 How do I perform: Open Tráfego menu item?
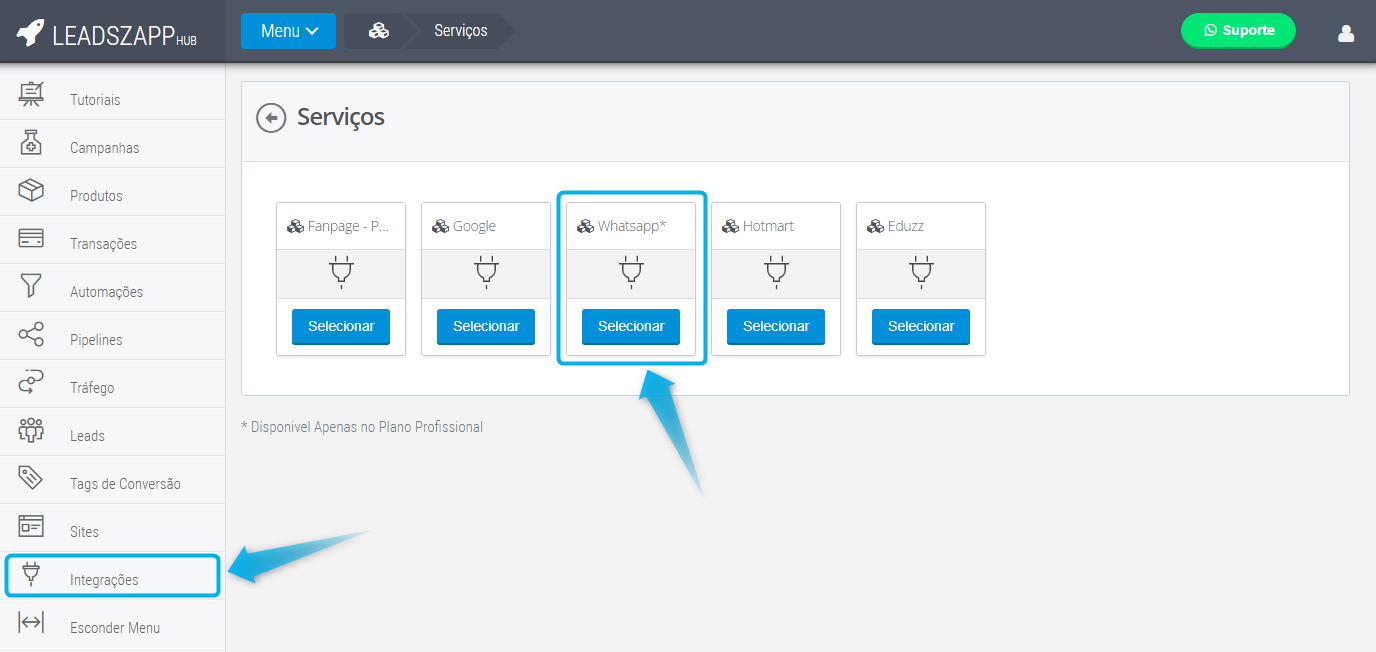(92, 388)
